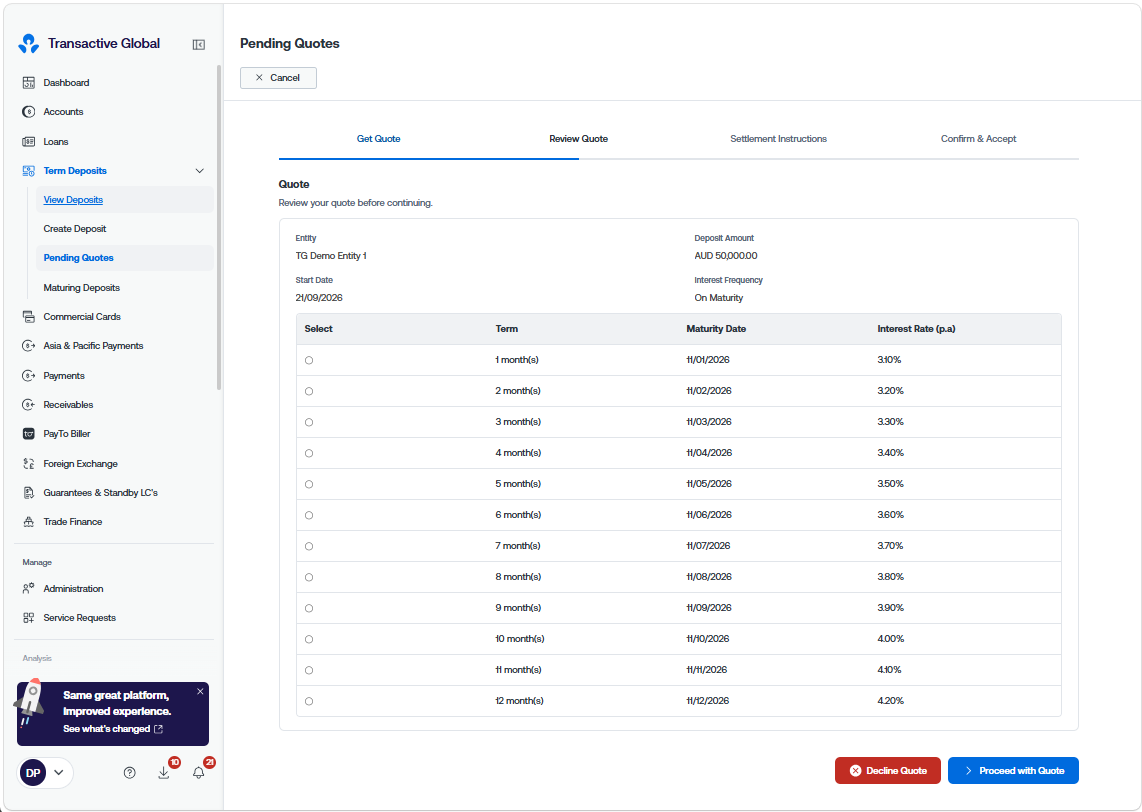Click the Cancel button
The width and height of the screenshot is (1142, 812).
(x=278, y=78)
